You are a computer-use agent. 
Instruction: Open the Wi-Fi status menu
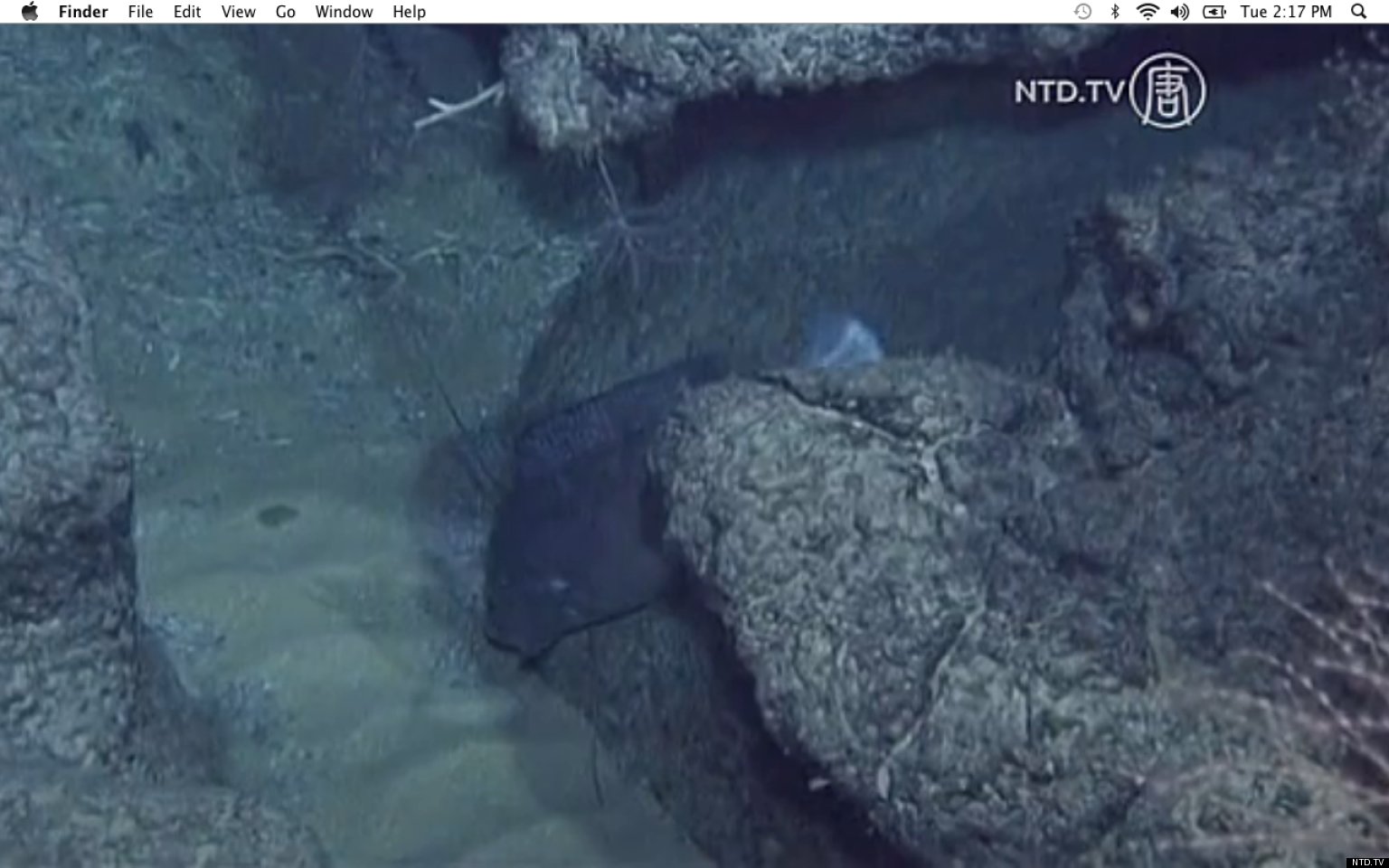pos(1148,12)
